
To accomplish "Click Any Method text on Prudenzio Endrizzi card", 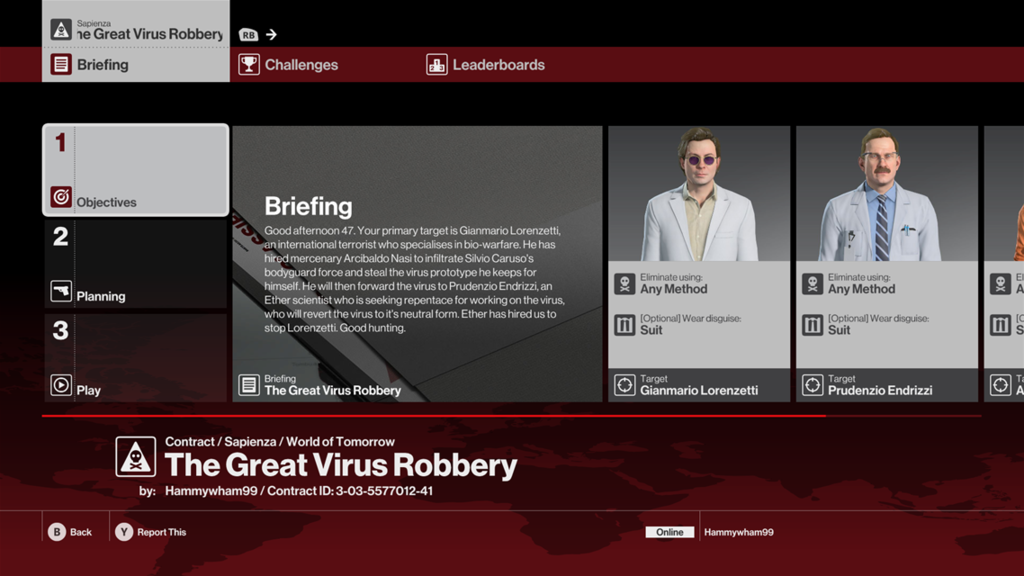I will pyautogui.click(x=861, y=289).
